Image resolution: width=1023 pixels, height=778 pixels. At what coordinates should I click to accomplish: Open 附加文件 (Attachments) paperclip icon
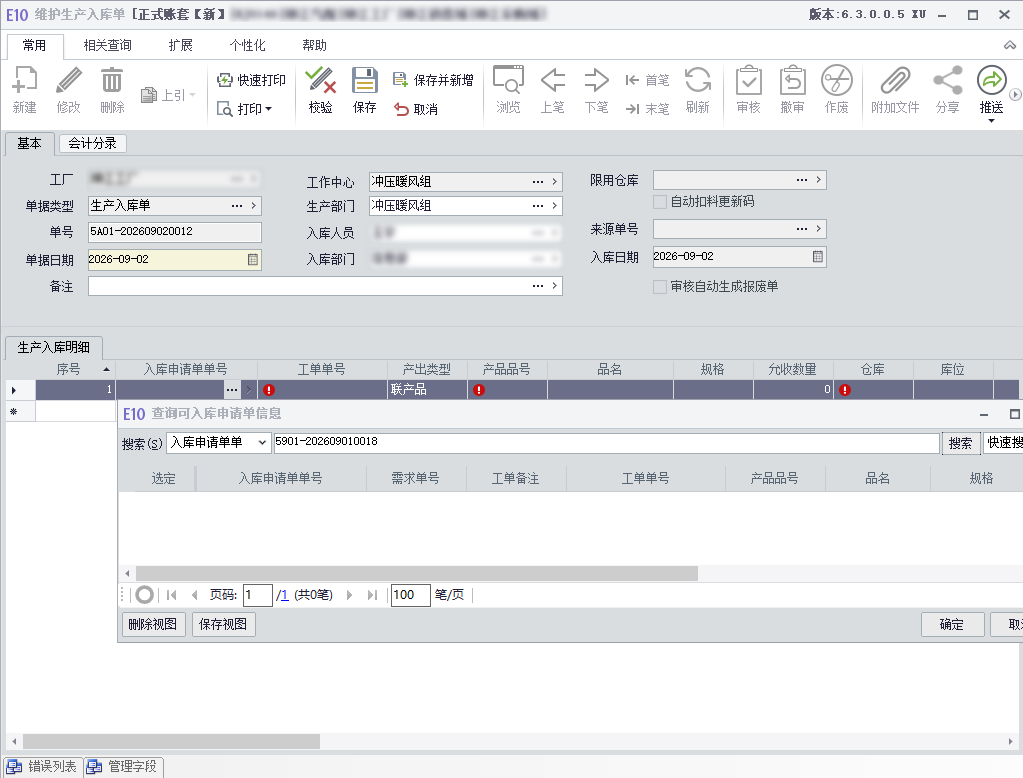pyautogui.click(x=895, y=81)
